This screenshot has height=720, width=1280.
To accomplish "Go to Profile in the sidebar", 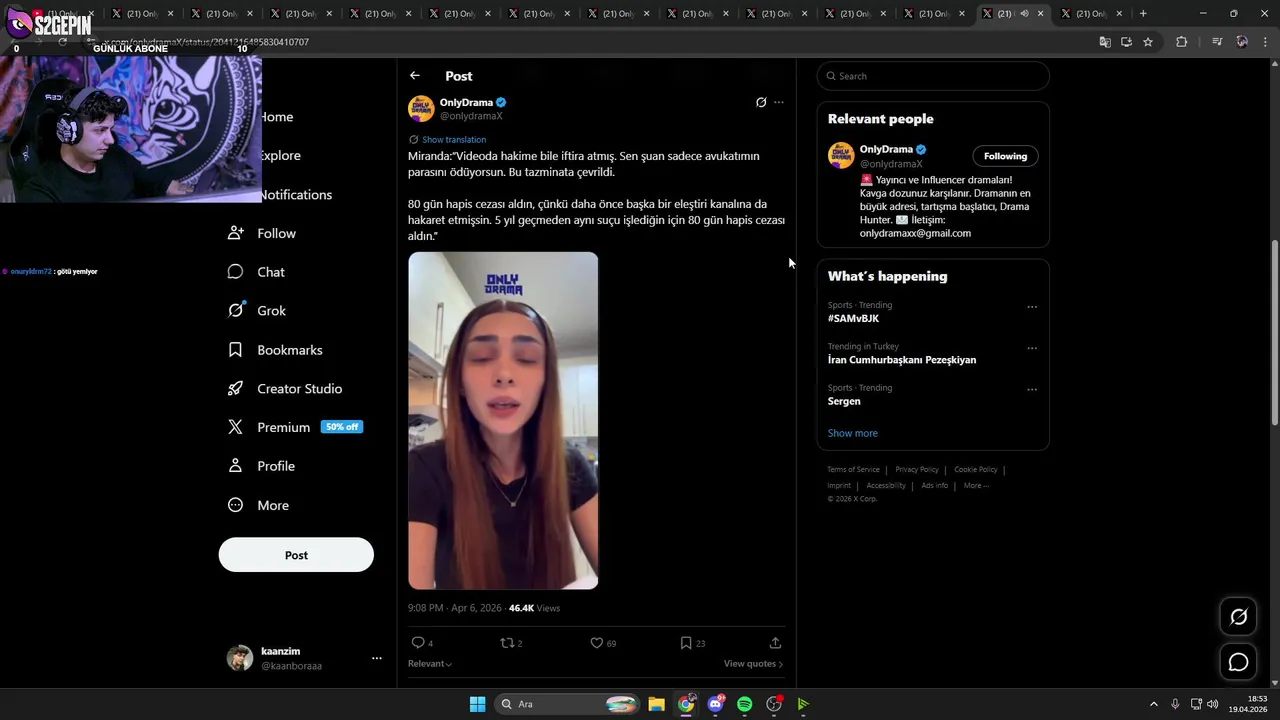I will pos(261,466).
